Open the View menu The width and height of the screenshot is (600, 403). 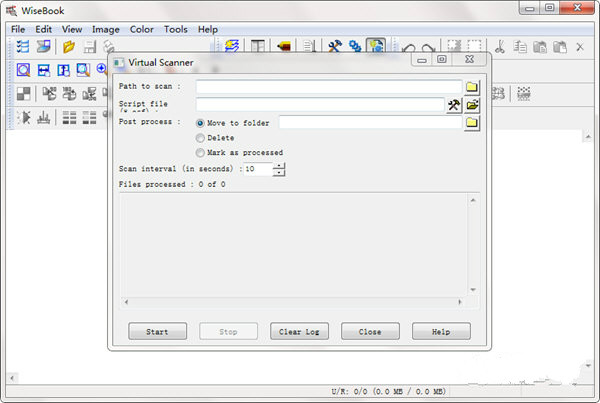72,29
